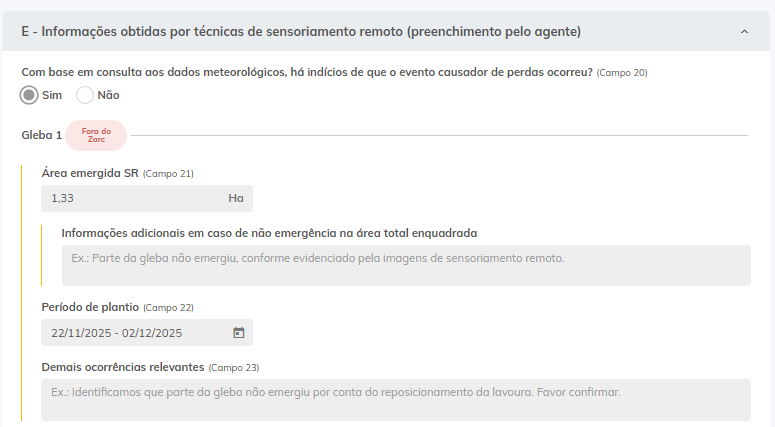This screenshot has width=775, height=427.
Task: Click the 'Informações adicionais em caso de não emergência' label
Action: pos(269,233)
